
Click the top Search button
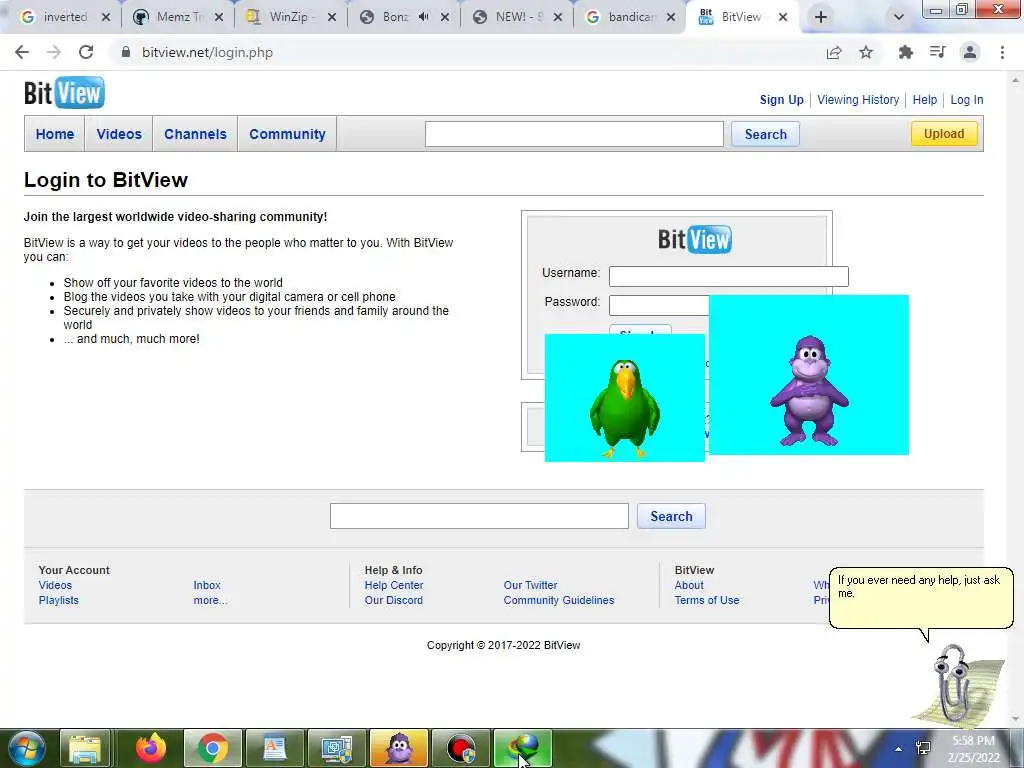click(x=765, y=135)
